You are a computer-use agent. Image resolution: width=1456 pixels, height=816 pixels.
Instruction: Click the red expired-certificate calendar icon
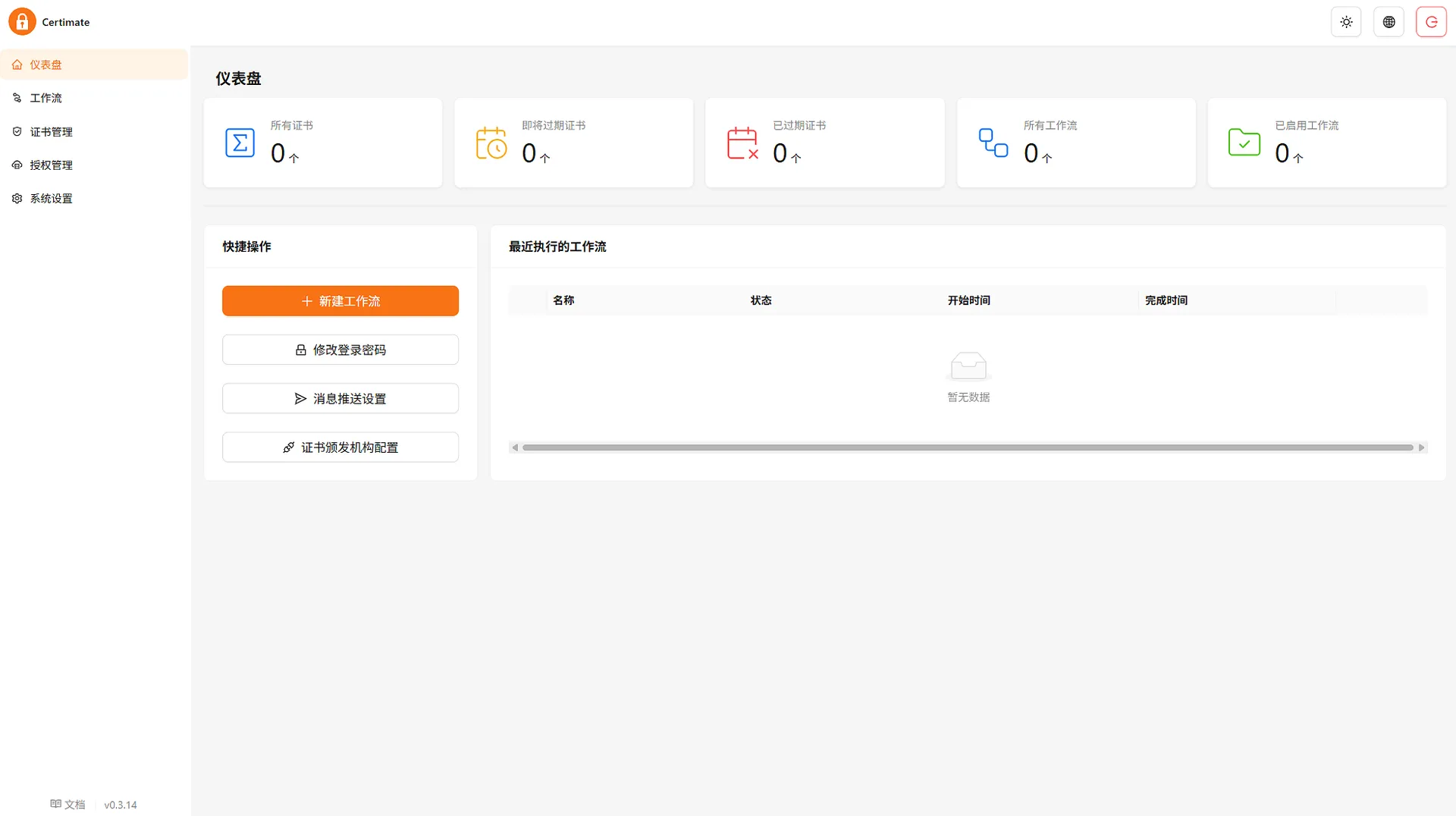[x=743, y=143]
